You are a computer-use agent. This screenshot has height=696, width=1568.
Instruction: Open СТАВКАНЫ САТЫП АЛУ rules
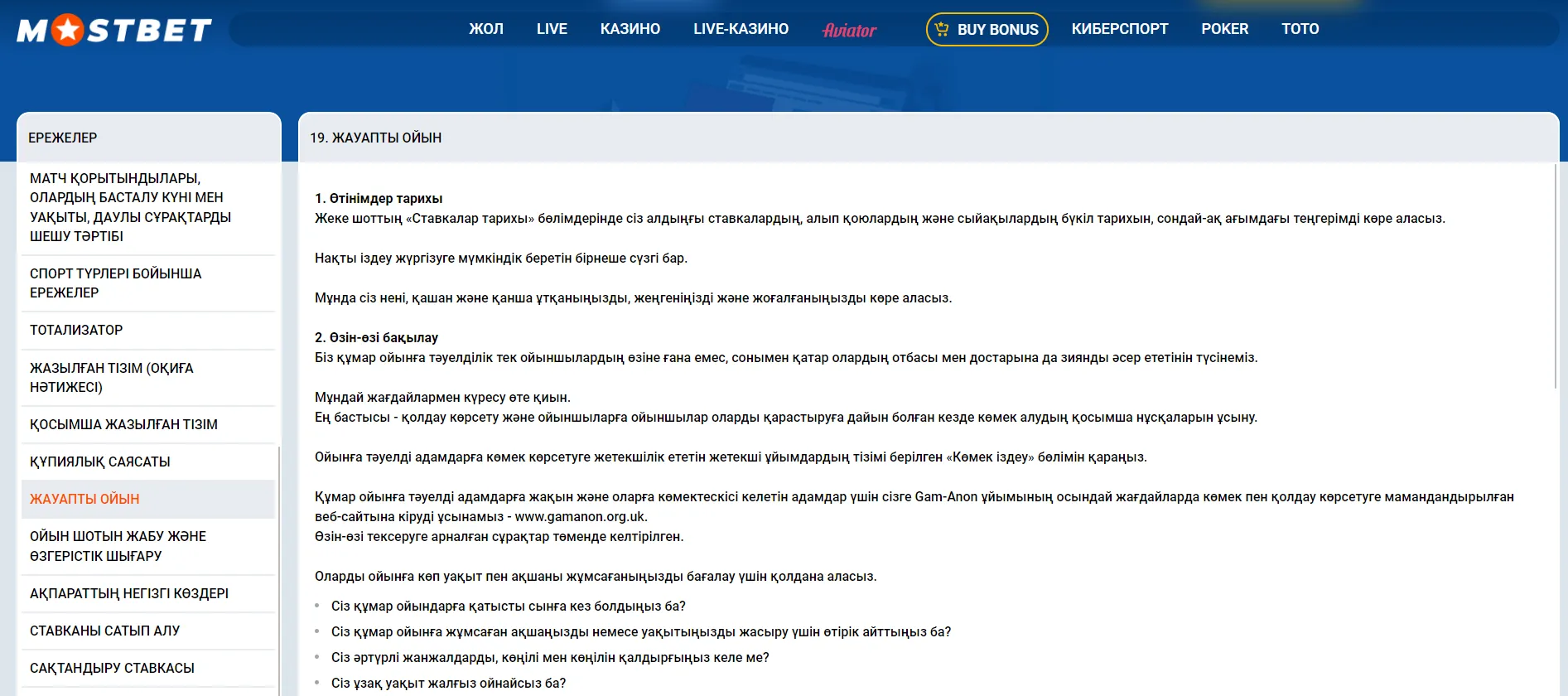[105, 631]
